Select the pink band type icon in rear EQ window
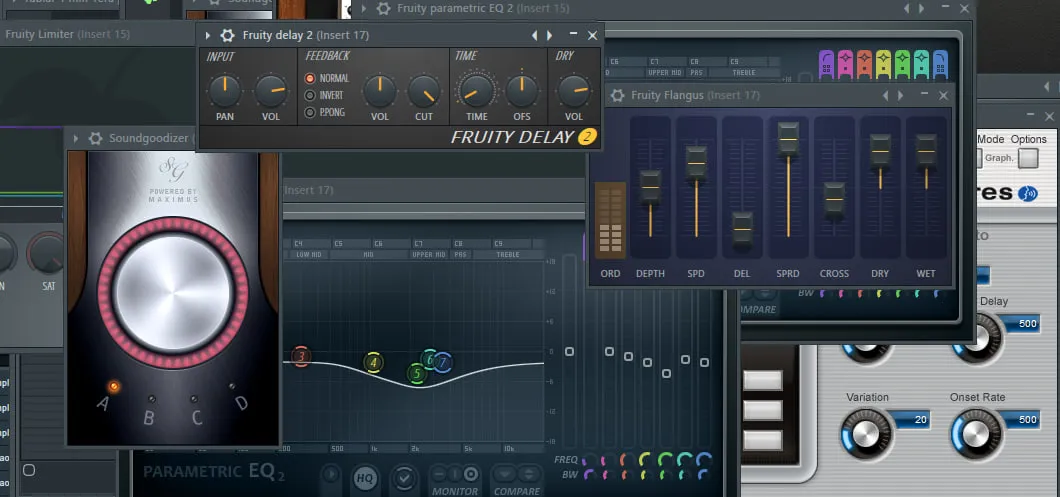Viewport: 1060px width, 497px height. point(845,64)
